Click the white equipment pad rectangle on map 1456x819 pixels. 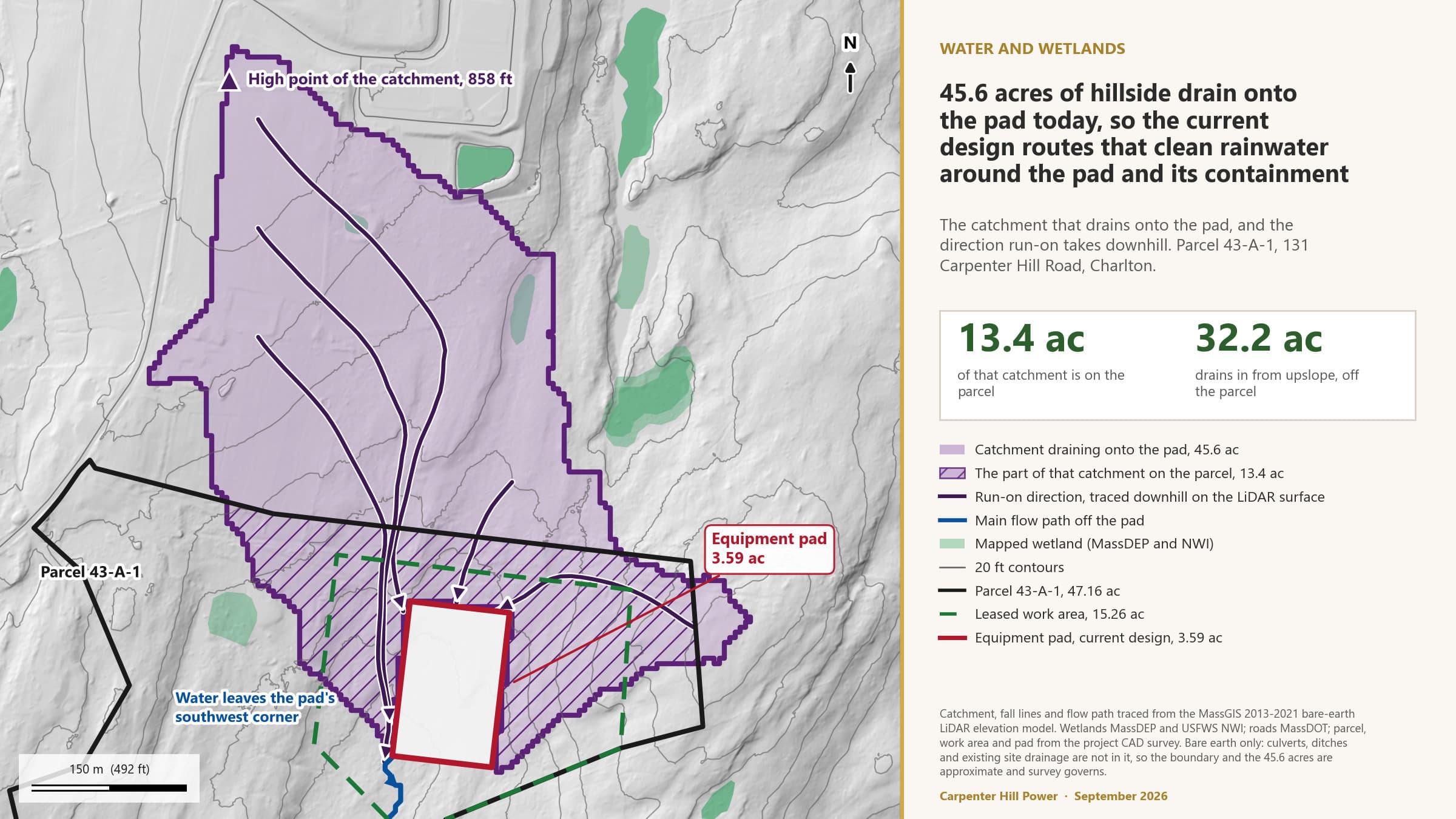(x=451, y=684)
